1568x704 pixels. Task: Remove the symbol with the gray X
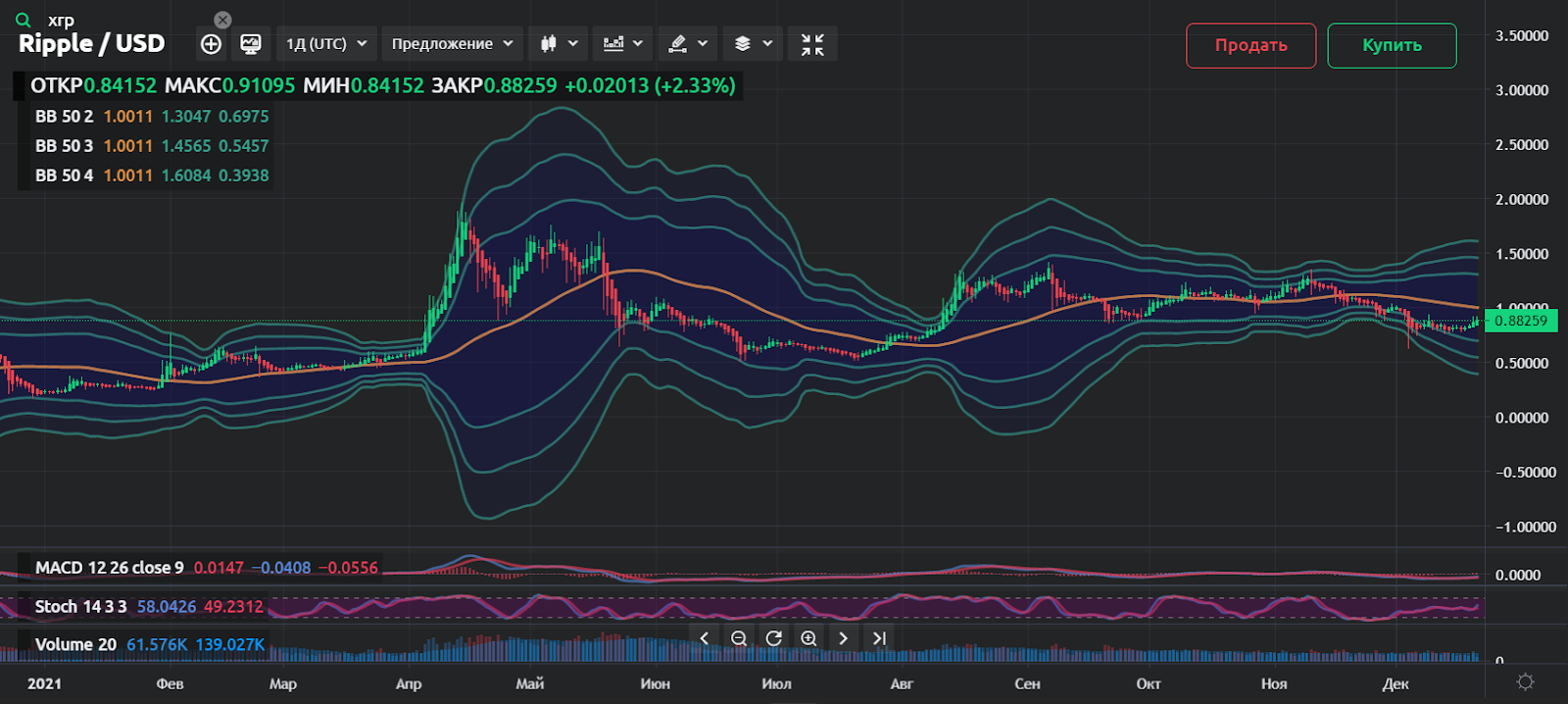pyautogui.click(x=222, y=20)
